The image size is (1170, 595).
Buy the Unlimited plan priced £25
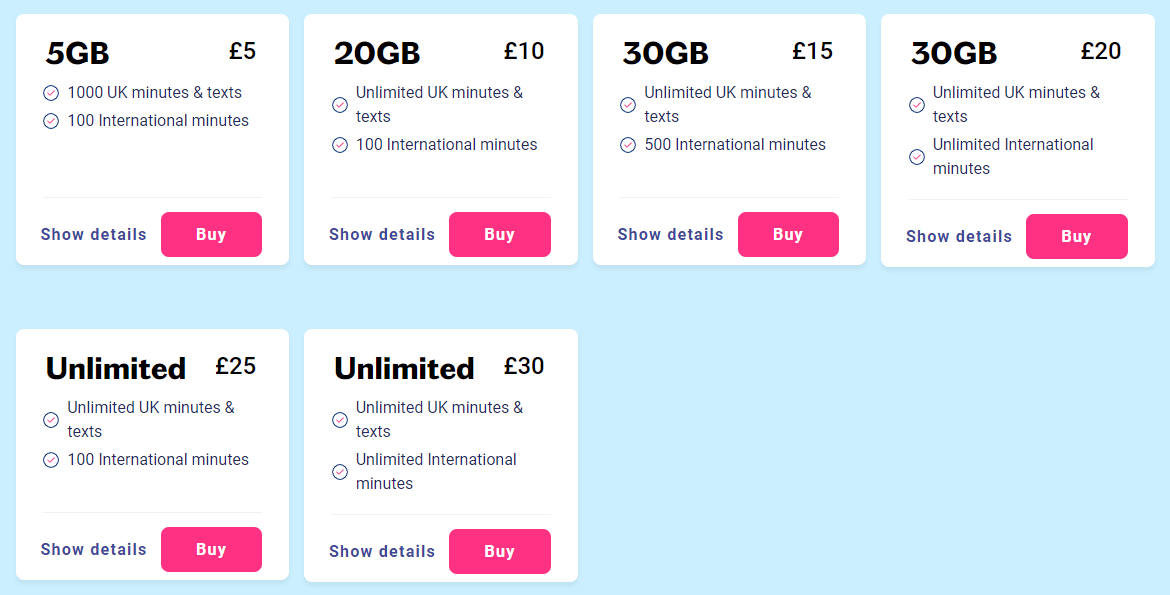coord(211,550)
